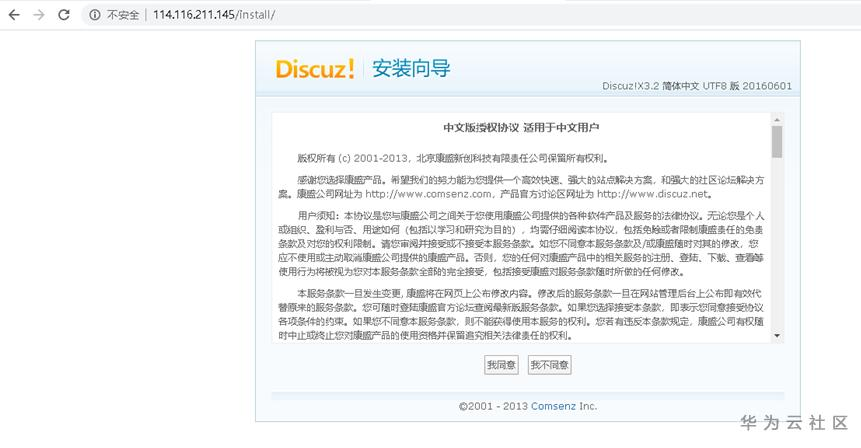
Task: Agree by clicking the 我同意 button
Action: coord(501,365)
